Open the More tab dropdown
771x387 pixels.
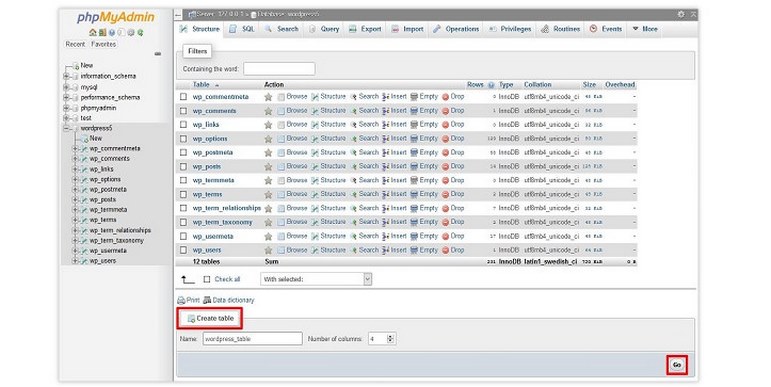coord(645,29)
